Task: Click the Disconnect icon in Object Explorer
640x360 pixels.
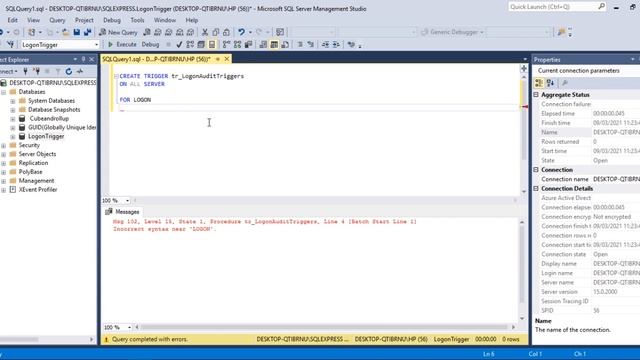Action: pos(36,71)
